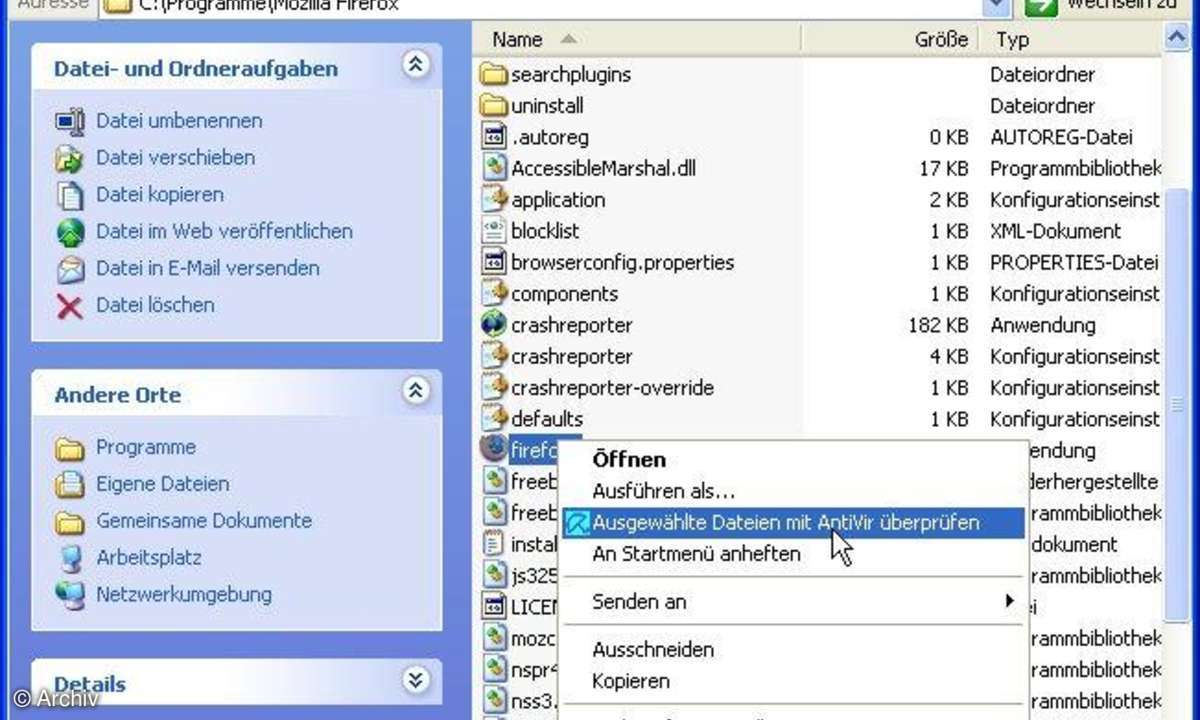Launch the crashreporter application icon
Viewport: 1200px width, 720px height.
(x=493, y=325)
